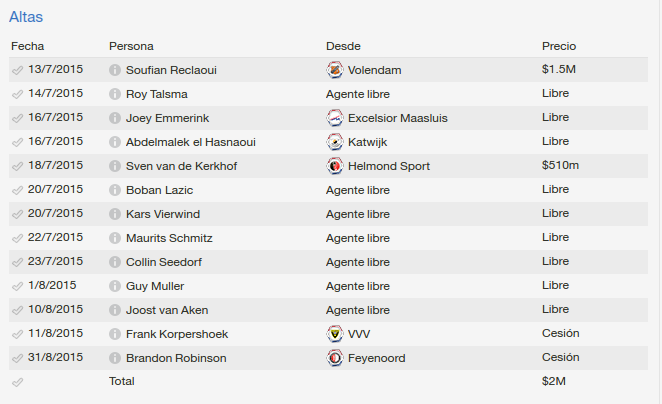Click the Katwijk club badge icon

point(335,142)
